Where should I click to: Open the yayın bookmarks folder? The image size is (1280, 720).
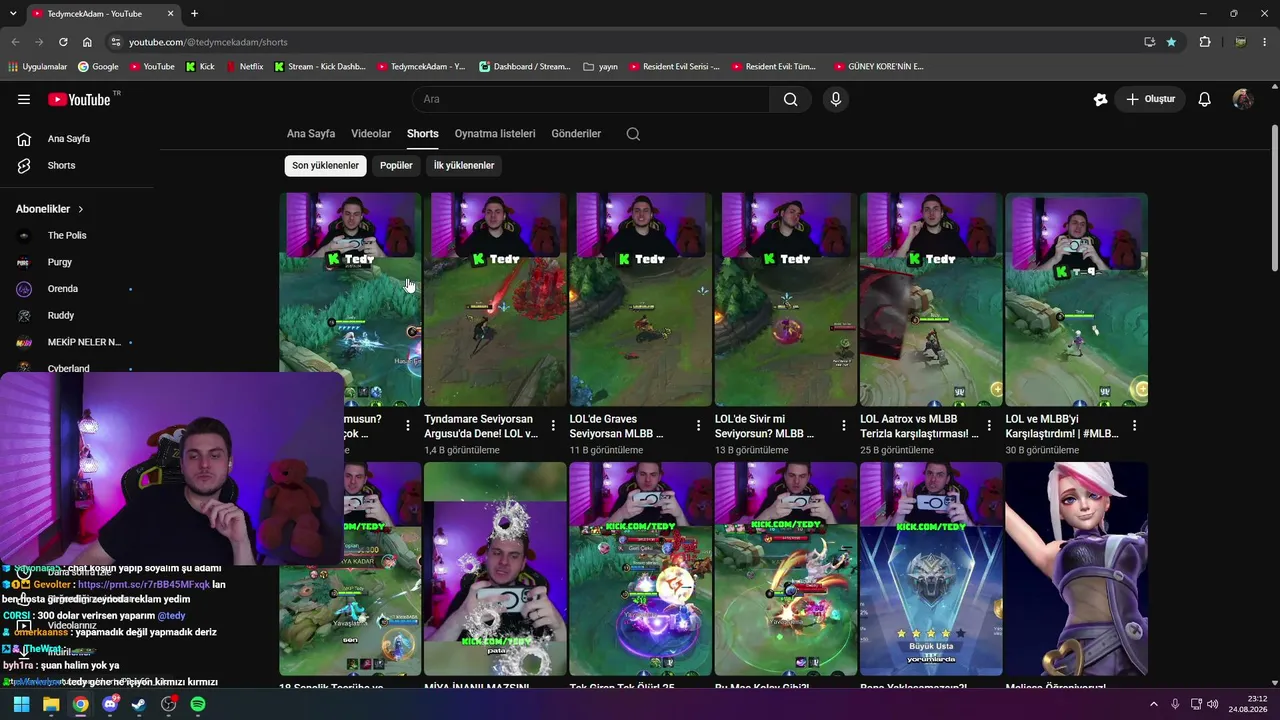(x=601, y=67)
